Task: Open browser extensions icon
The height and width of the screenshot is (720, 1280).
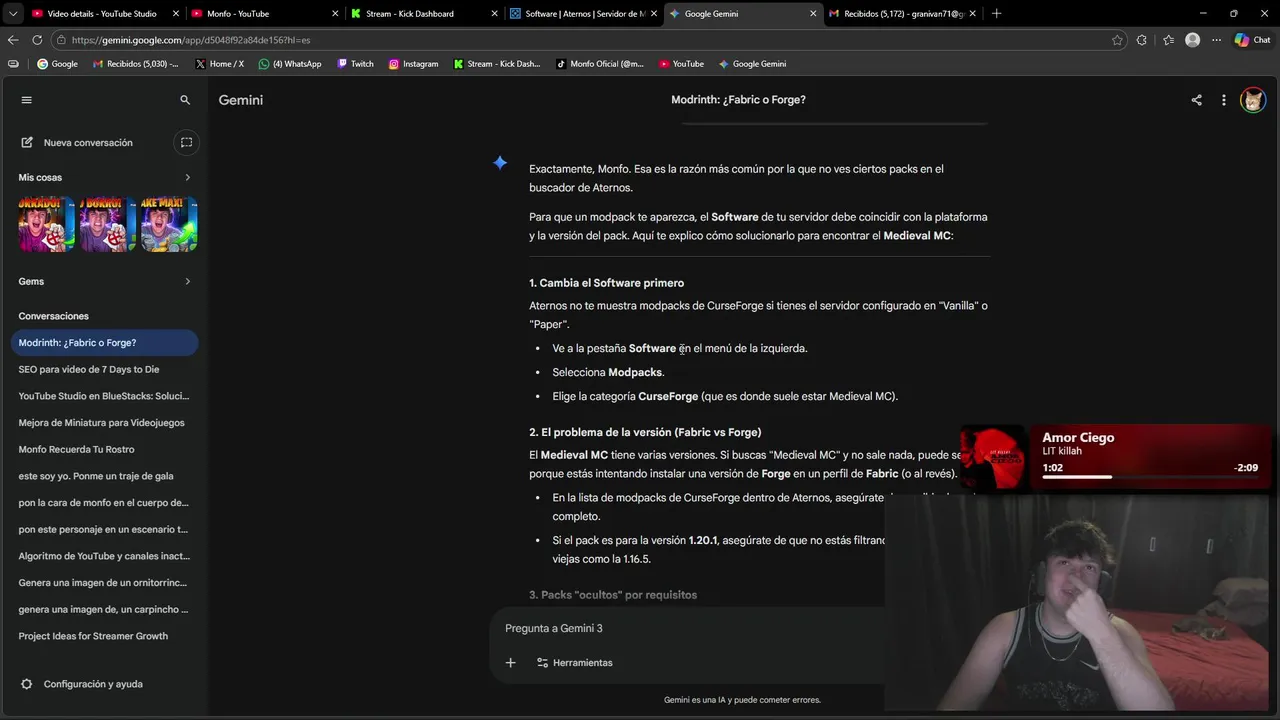Action: [1142, 40]
